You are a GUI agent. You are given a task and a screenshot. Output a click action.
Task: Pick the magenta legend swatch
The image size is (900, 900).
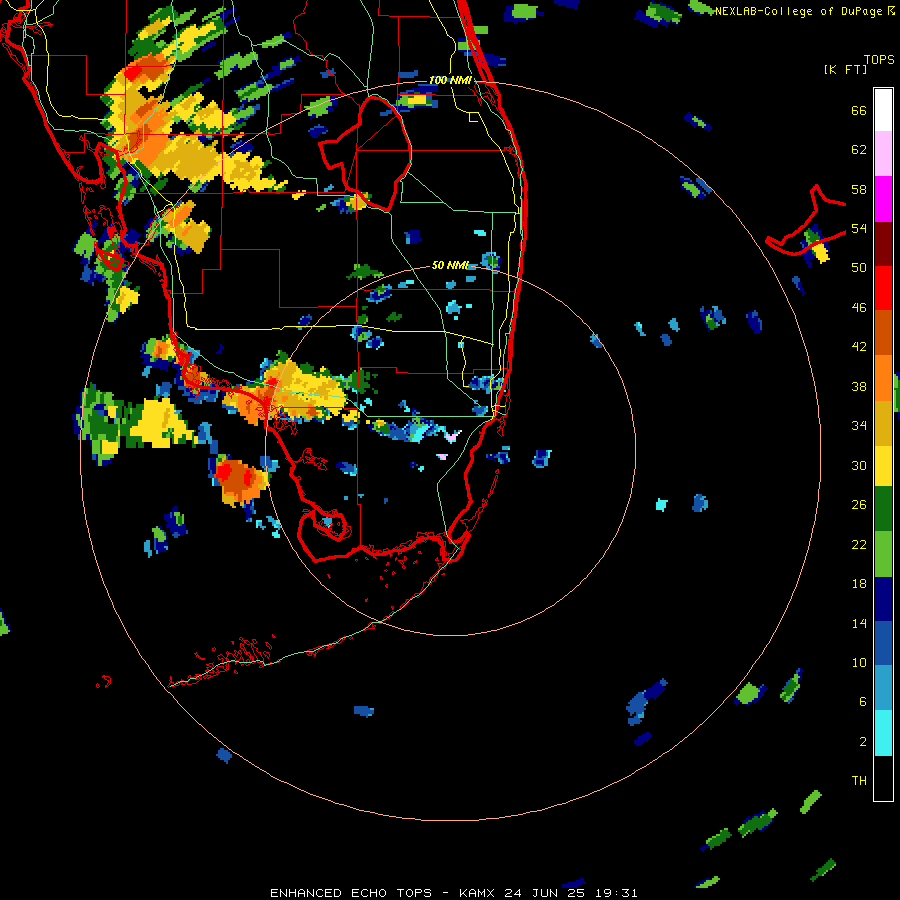(883, 199)
